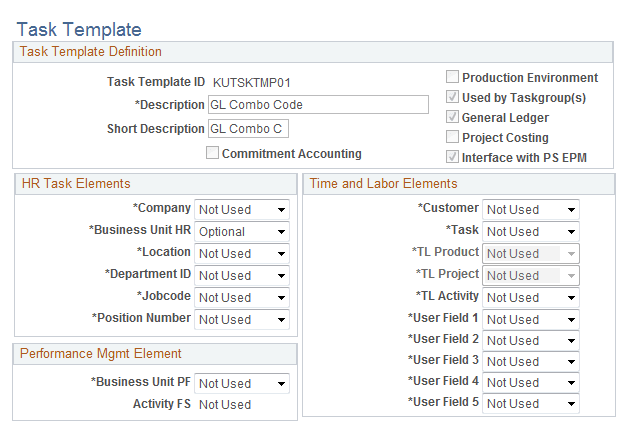Viewport: 635px width, 421px height.
Task: Click the Description text field
Action: (x=318, y=105)
